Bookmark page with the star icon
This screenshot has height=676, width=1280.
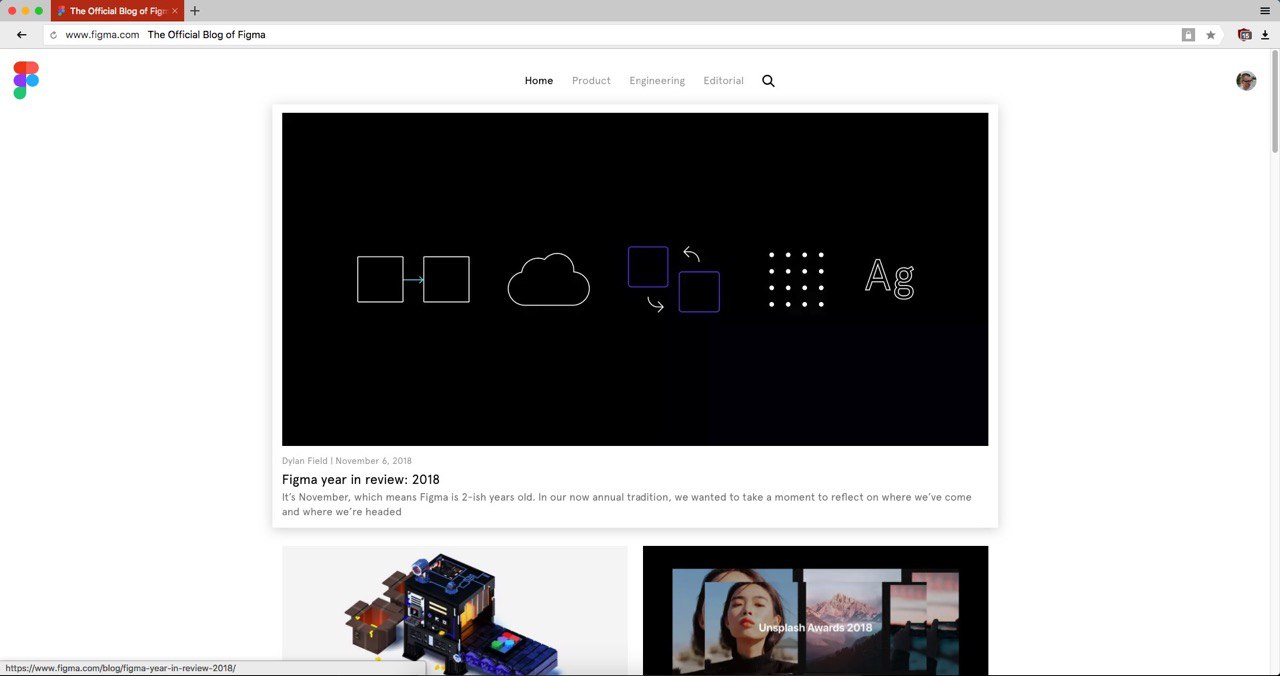[1211, 35]
